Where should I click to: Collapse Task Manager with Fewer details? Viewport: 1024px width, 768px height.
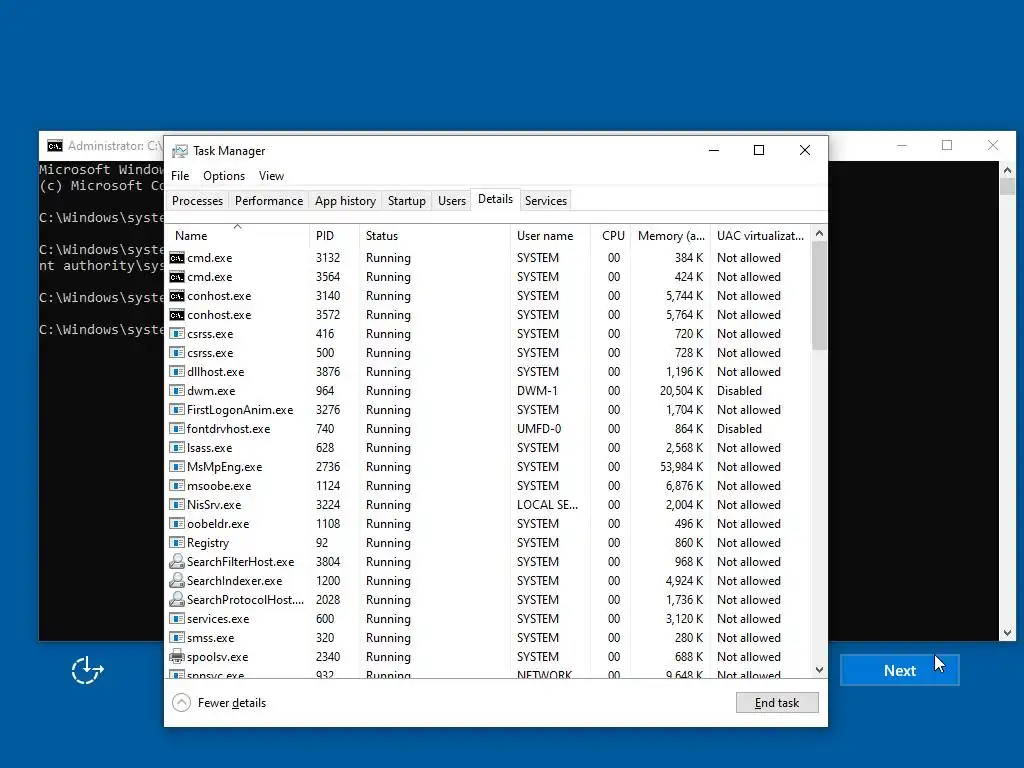(219, 703)
